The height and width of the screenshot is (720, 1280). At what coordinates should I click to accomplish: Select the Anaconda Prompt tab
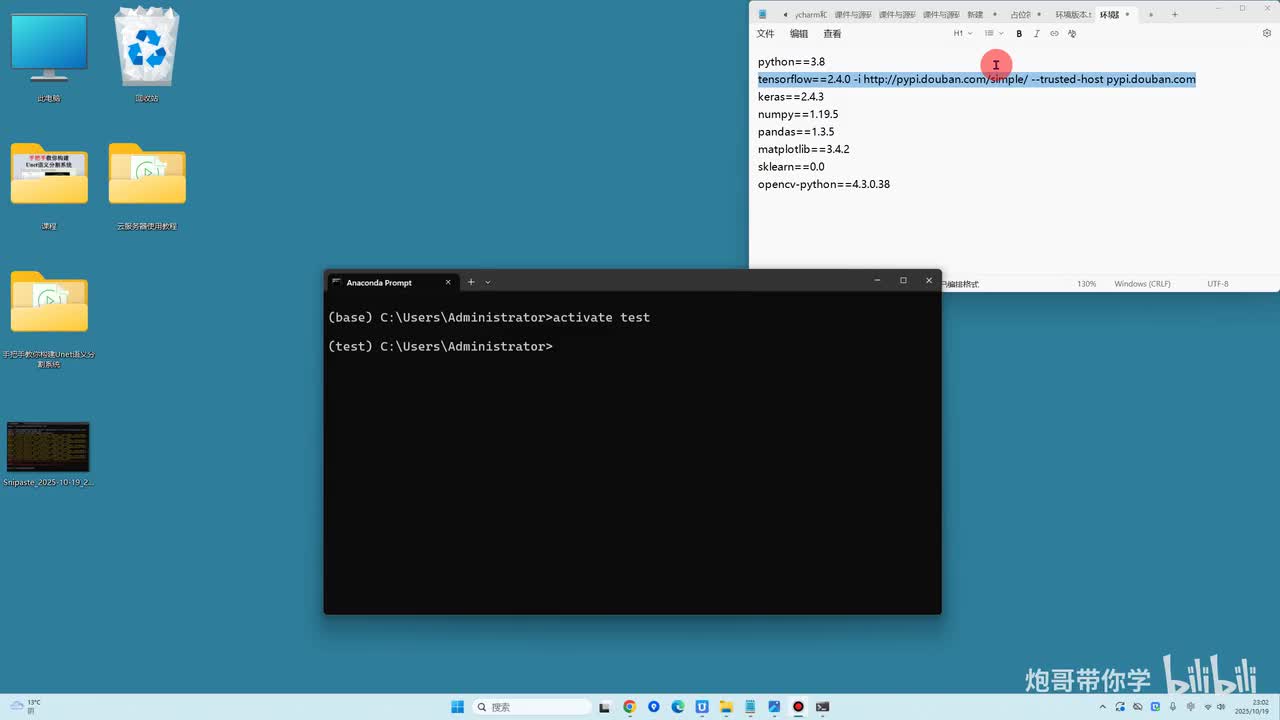coord(393,282)
